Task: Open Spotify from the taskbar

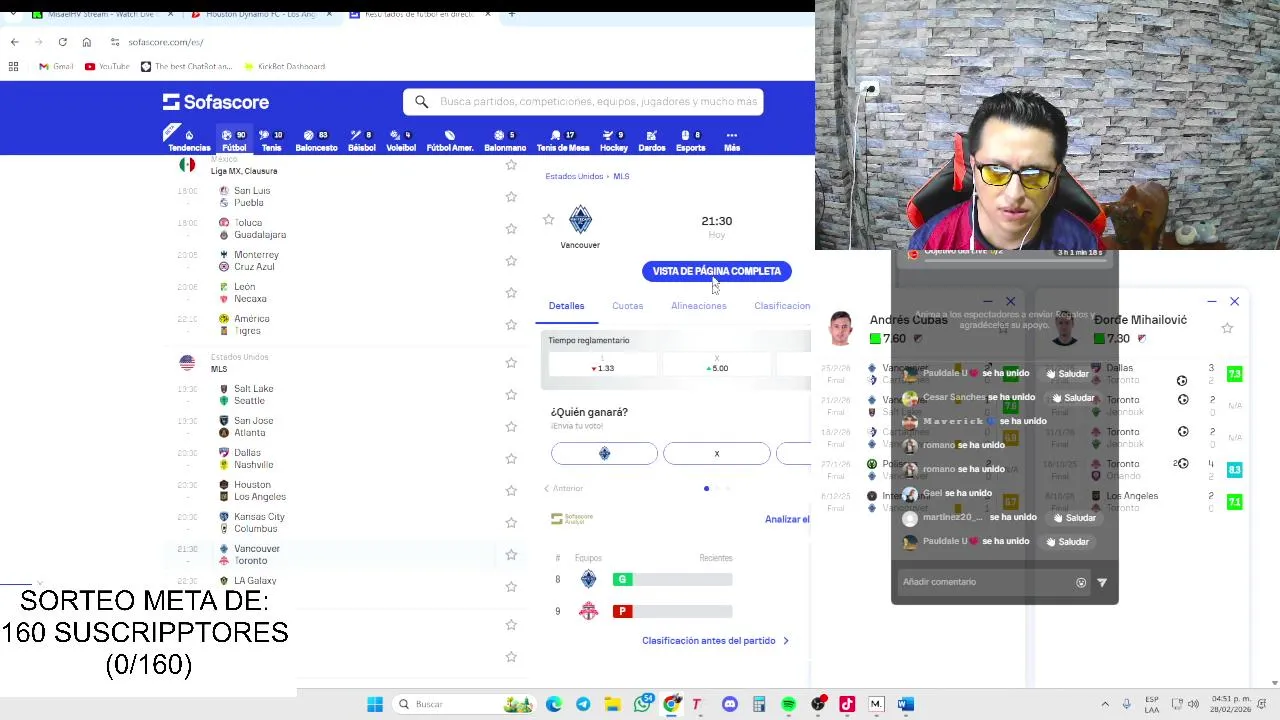Action: click(788, 704)
